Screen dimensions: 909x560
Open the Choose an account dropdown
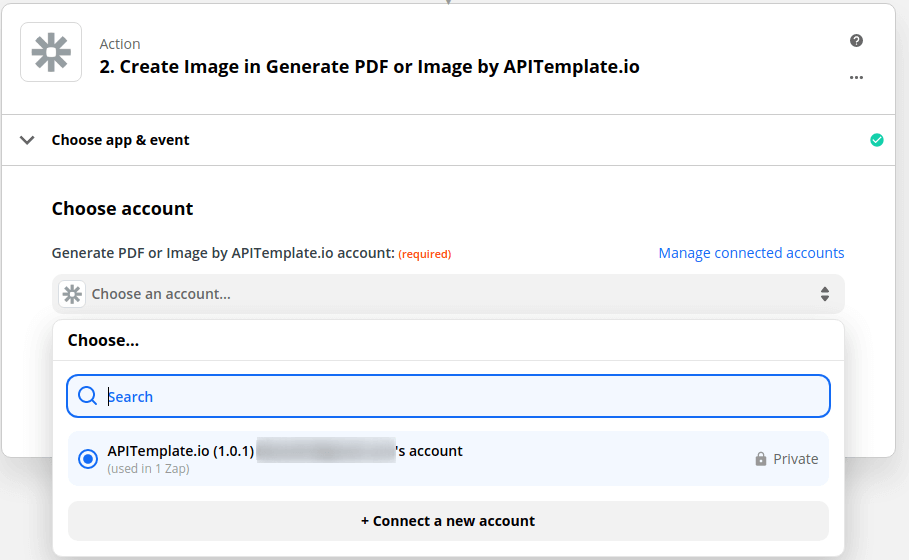(x=448, y=294)
